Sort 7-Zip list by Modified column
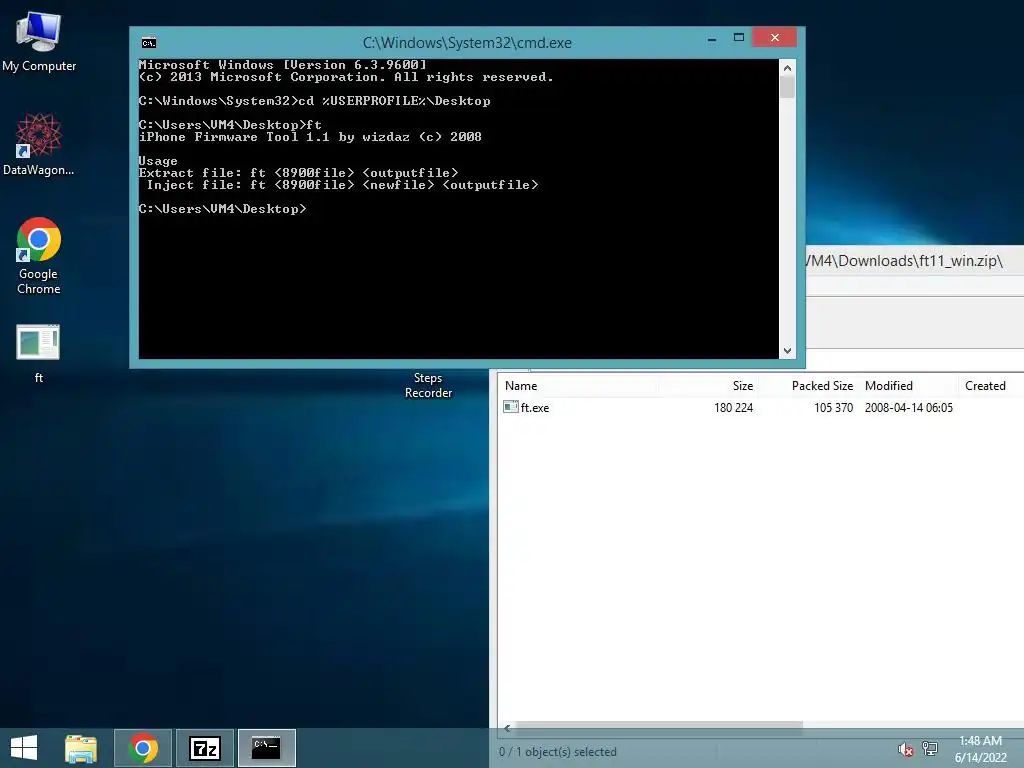Image resolution: width=1024 pixels, height=768 pixels. click(889, 386)
